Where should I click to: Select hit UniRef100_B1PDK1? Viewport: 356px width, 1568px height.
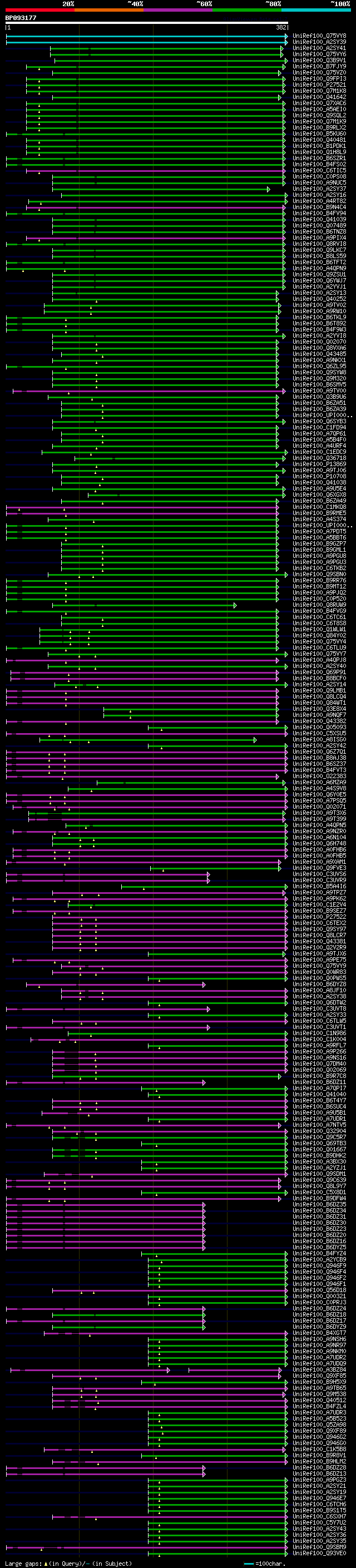tap(319, 146)
